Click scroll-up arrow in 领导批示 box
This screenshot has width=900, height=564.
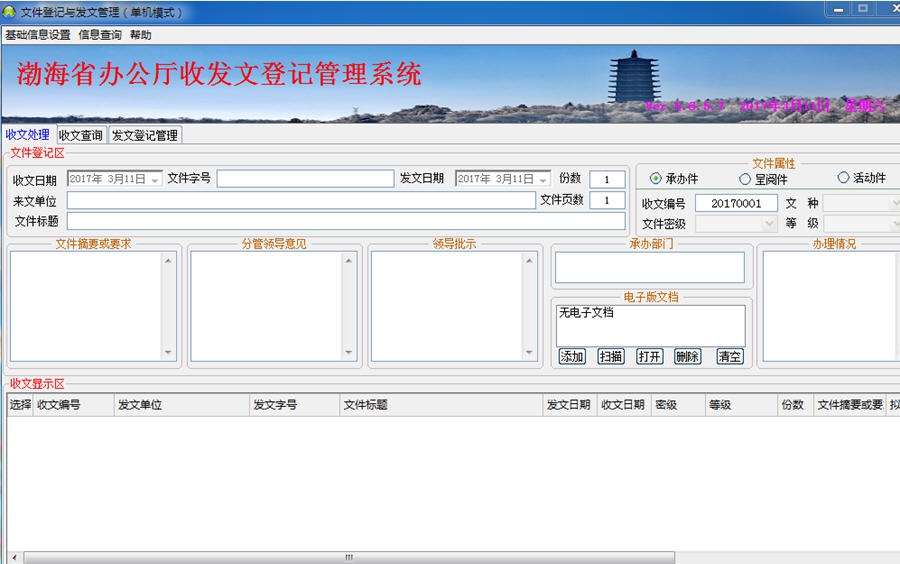click(529, 260)
